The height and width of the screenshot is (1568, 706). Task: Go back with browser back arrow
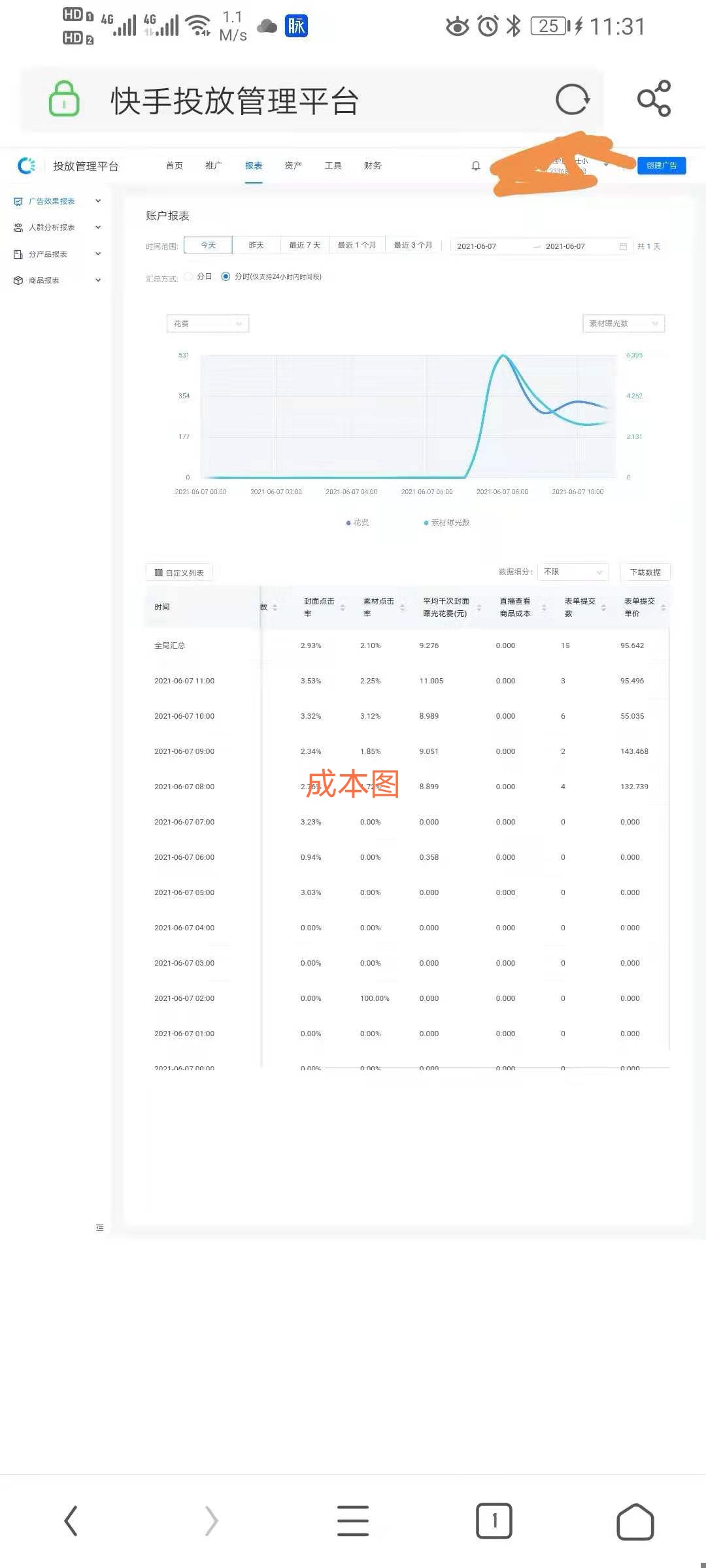[71, 1521]
